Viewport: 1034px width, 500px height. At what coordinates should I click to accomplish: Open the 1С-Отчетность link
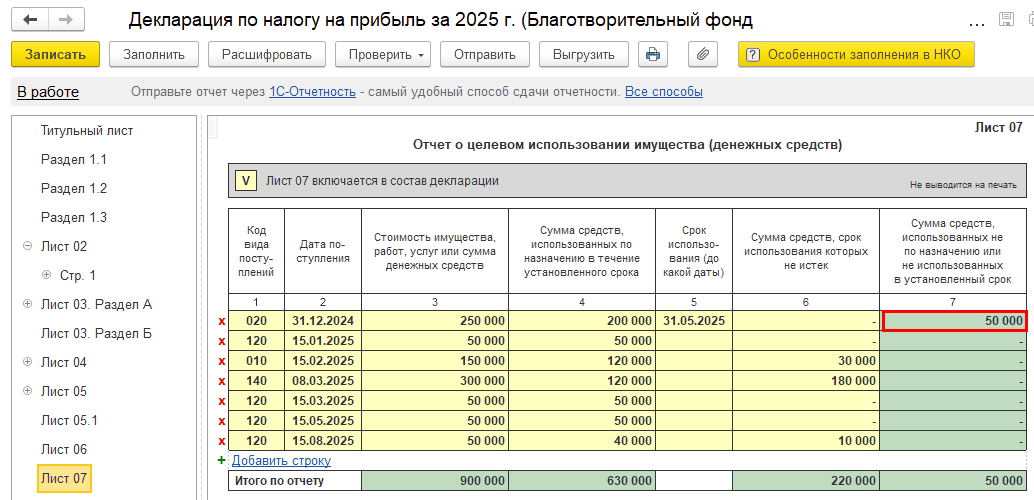click(312, 92)
